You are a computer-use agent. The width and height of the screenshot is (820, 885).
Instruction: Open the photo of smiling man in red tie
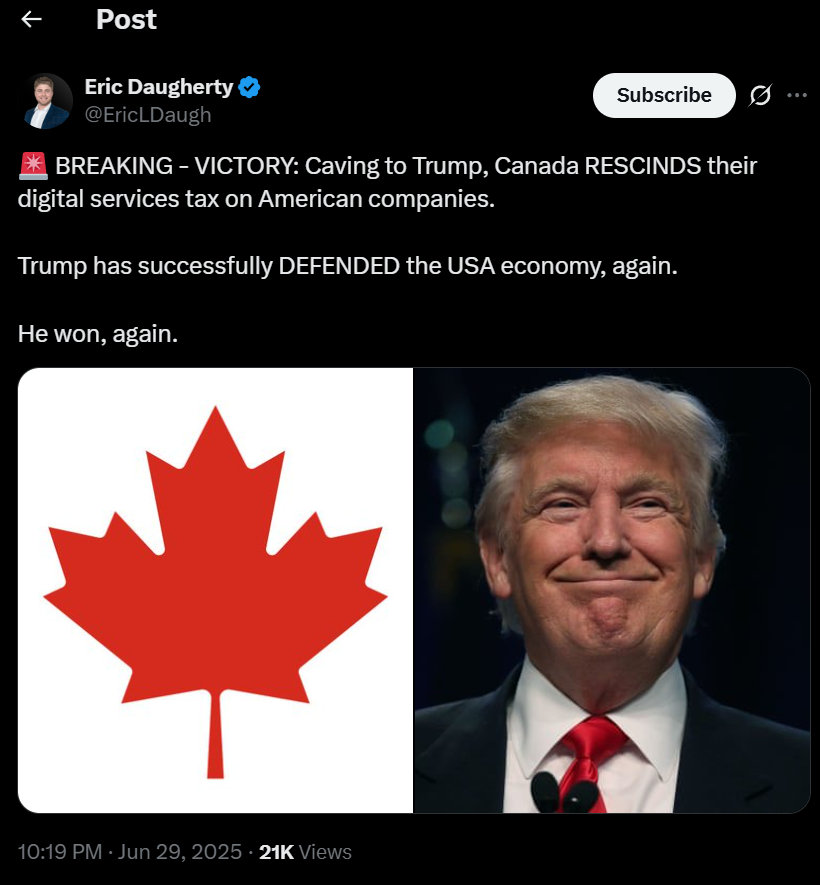point(612,590)
